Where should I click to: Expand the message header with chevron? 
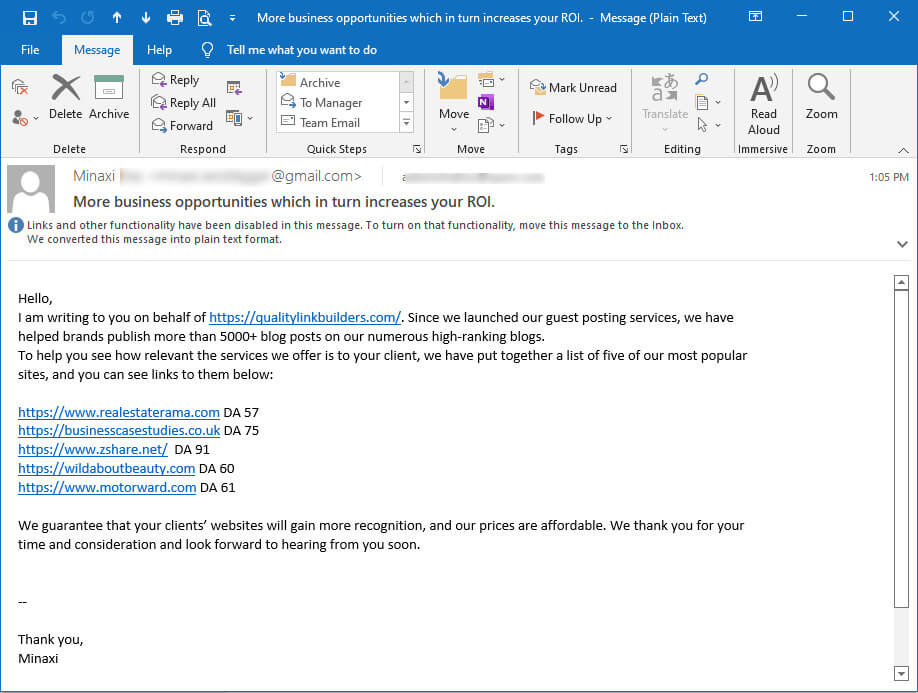click(x=902, y=244)
